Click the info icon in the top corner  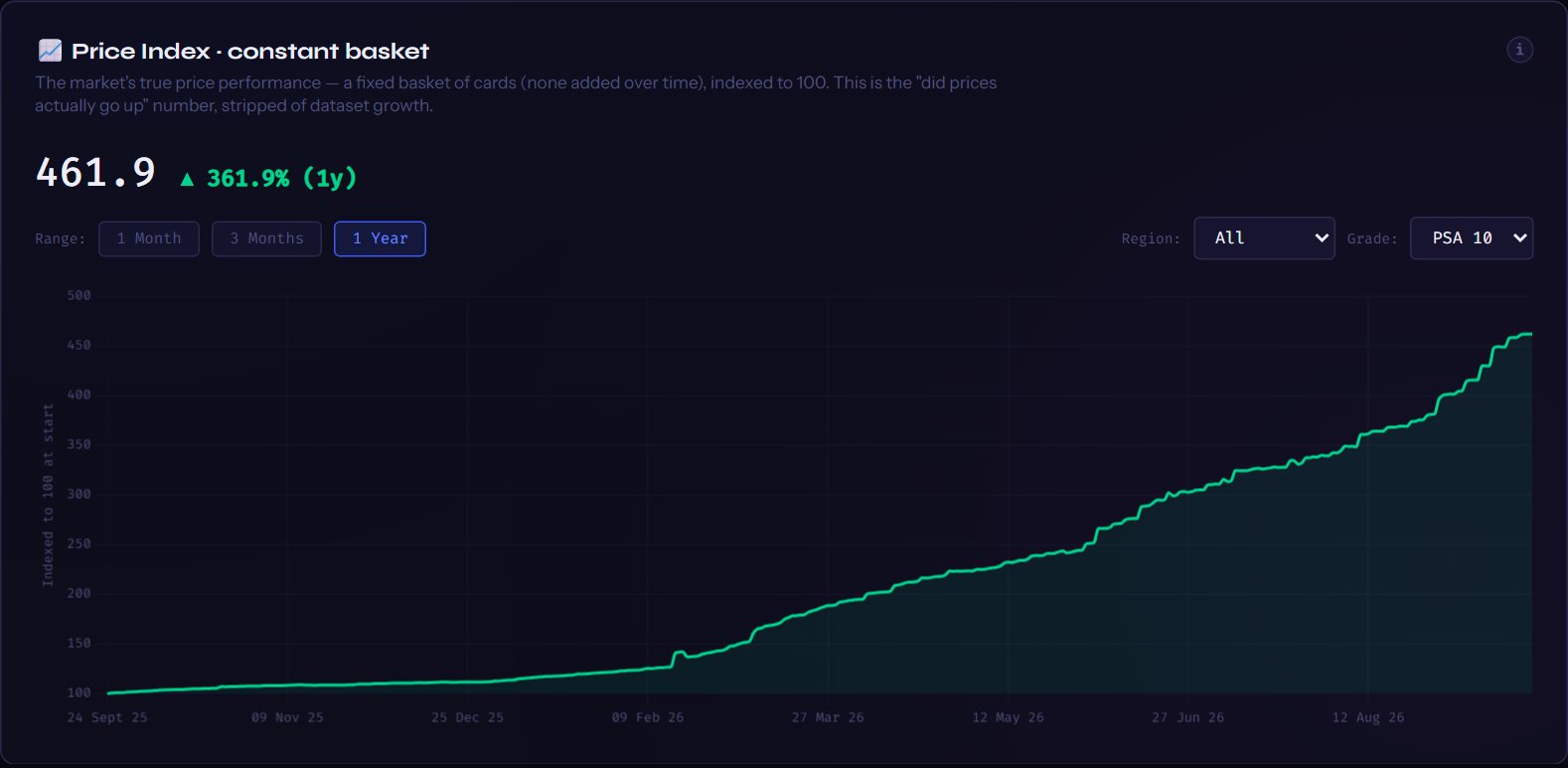[1519, 50]
